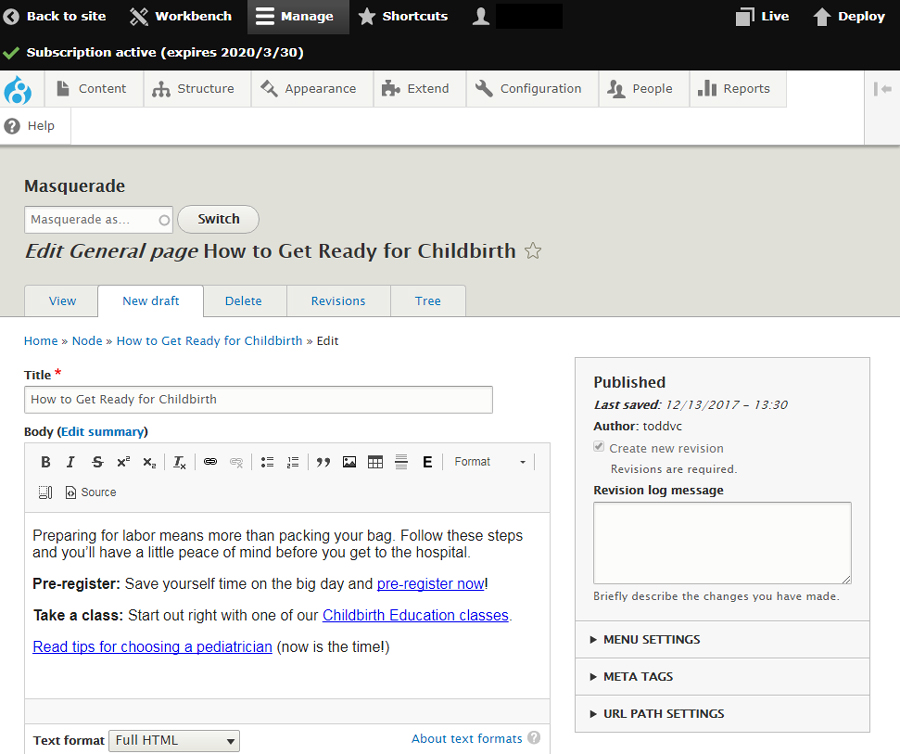Apply italic formatting in Body editor
The height and width of the screenshot is (754, 900).
point(71,462)
